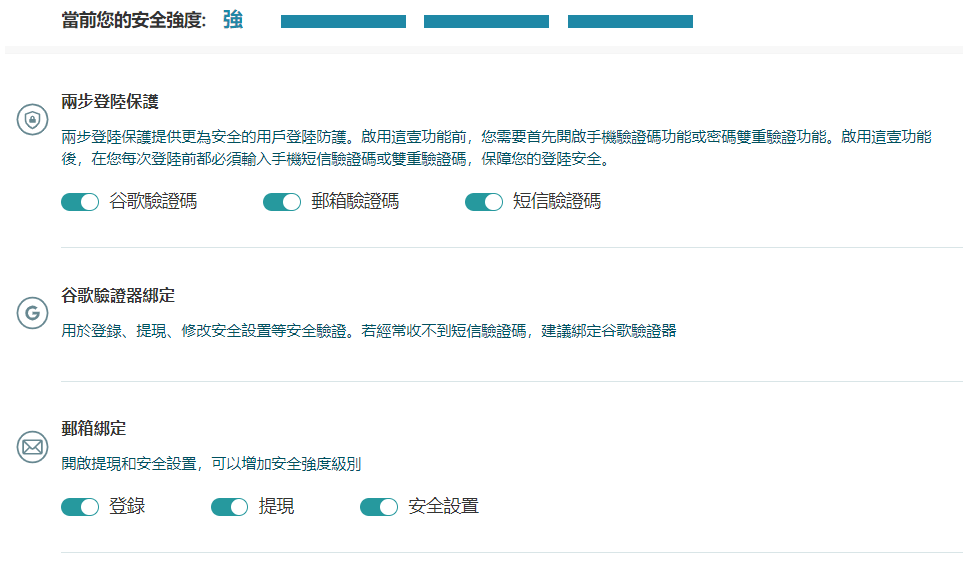Disable the 短信驗證碼 switch

tap(484, 202)
